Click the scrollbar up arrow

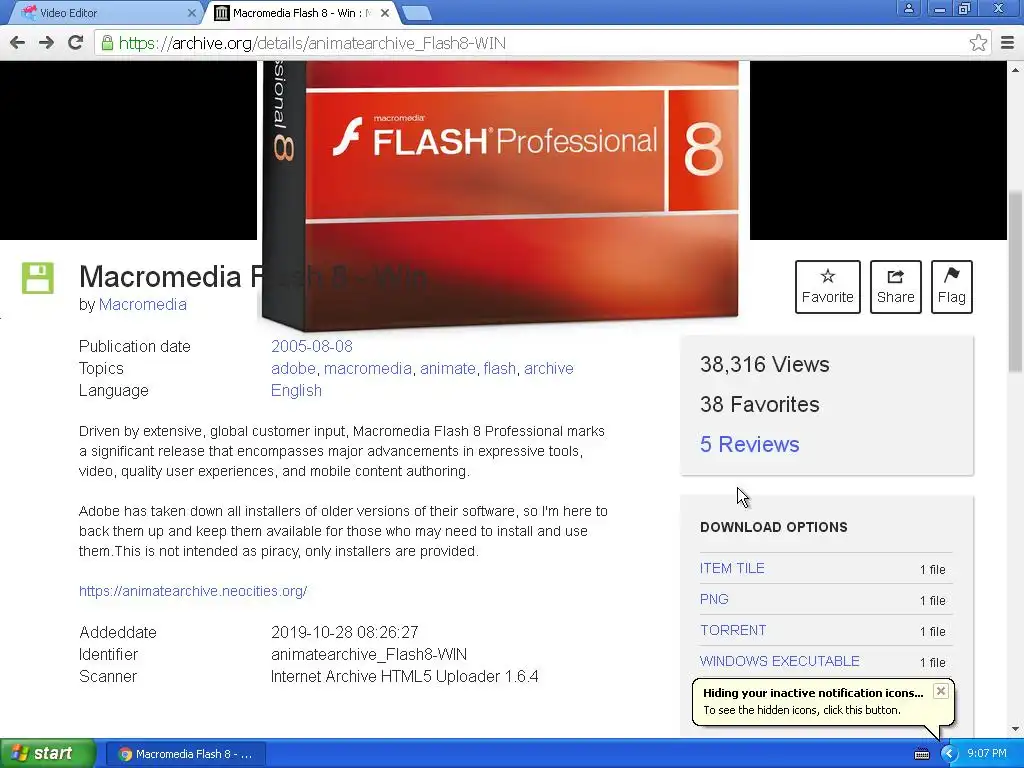tap(1016, 69)
